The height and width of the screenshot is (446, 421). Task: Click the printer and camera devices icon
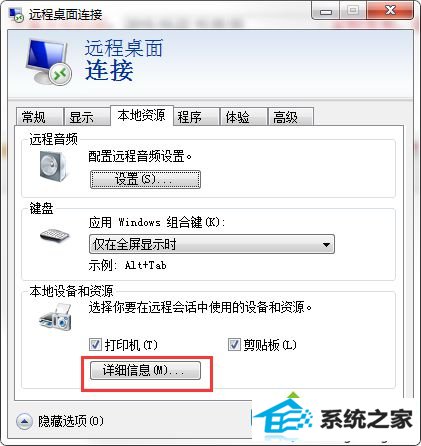point(55,317)
